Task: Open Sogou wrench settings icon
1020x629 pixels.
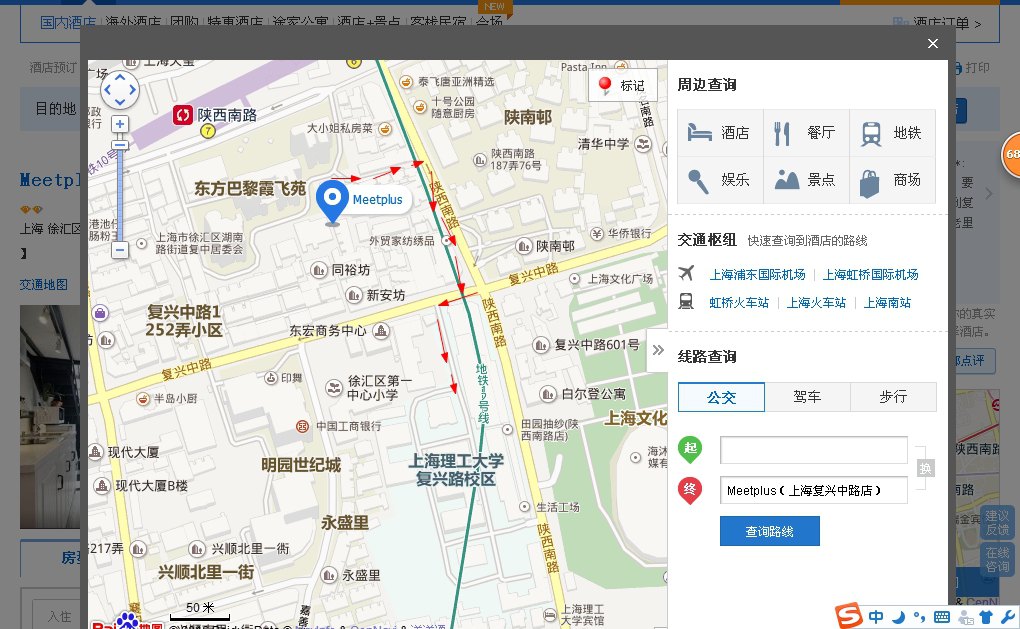Action: pos(1007,617)
